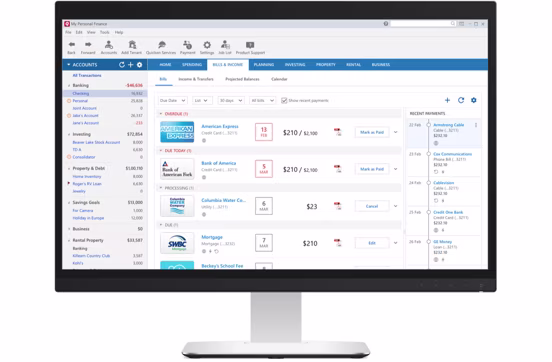Switch to the Spending tab
Image resolution: width=552 pixels, height=362 pixels.
[192, 65]
